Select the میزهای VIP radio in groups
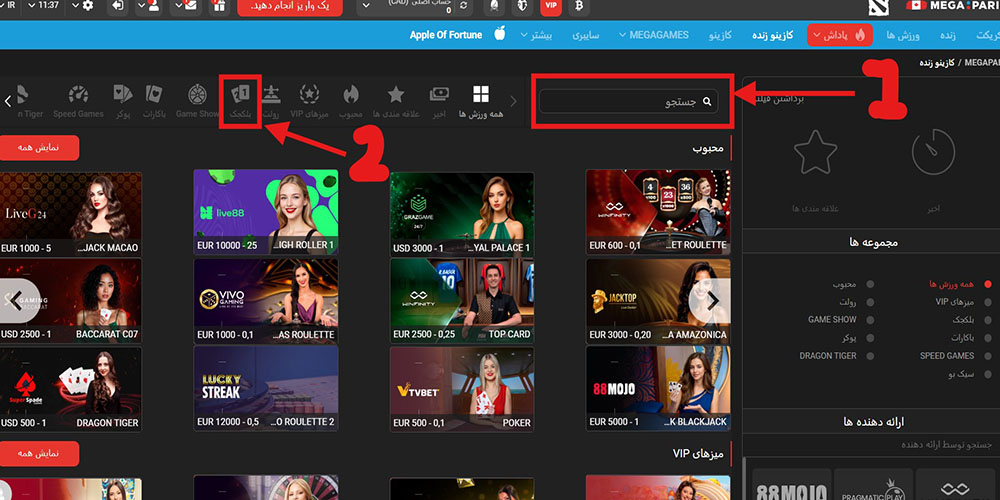This screenshot has width=1000, height=500. point(988,302)
